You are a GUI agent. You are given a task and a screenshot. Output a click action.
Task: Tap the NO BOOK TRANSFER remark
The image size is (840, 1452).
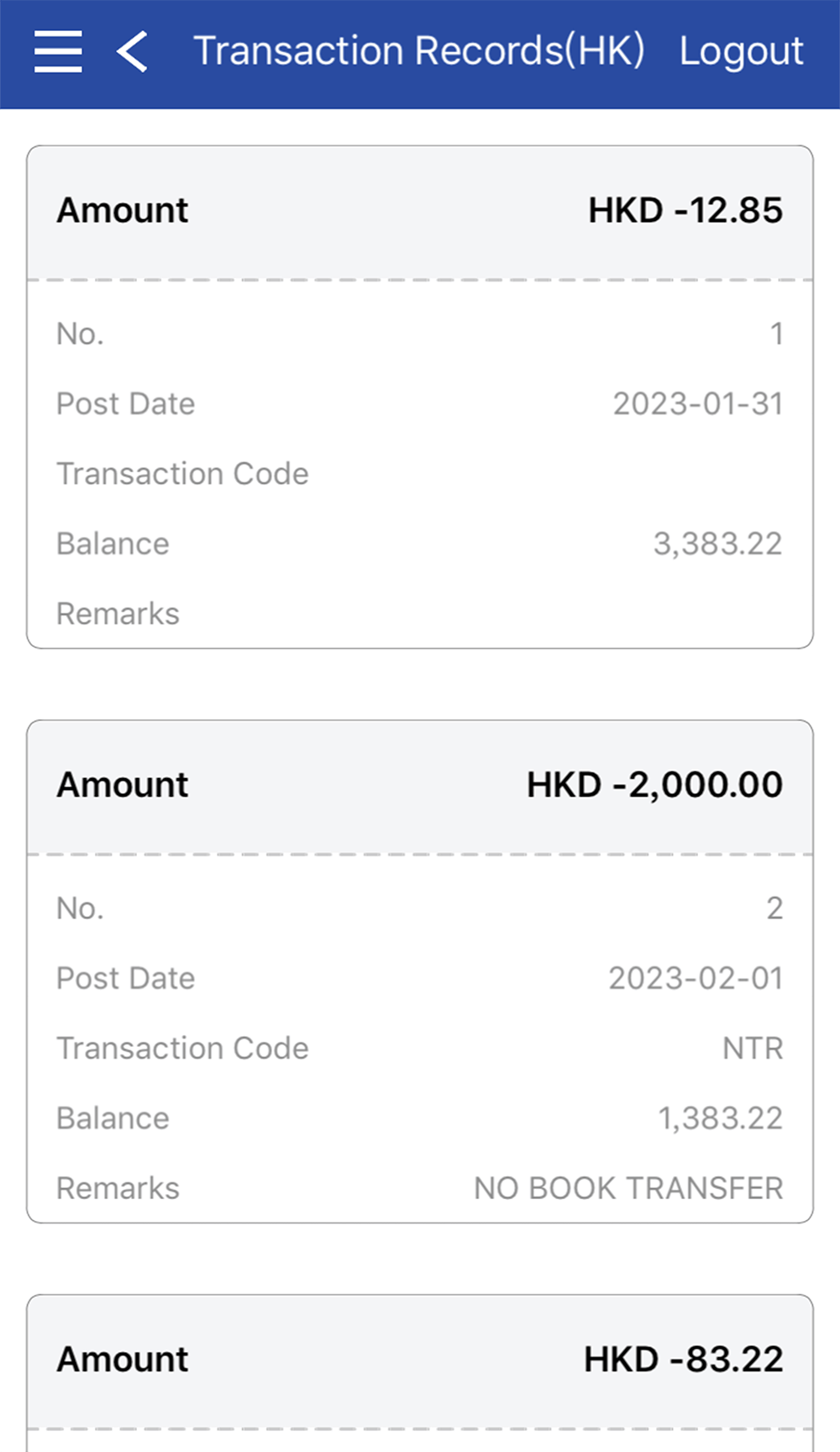[x=628, y=1189]
